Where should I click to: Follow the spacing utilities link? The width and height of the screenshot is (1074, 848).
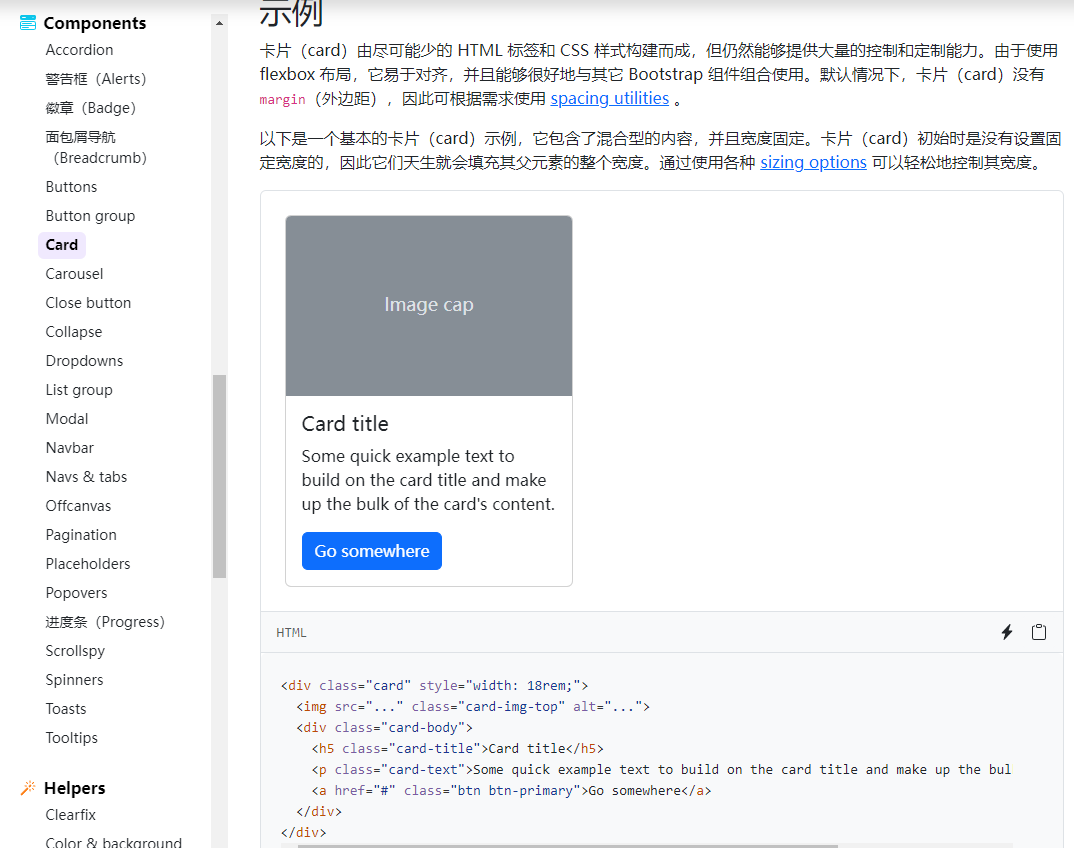point(610,99)
